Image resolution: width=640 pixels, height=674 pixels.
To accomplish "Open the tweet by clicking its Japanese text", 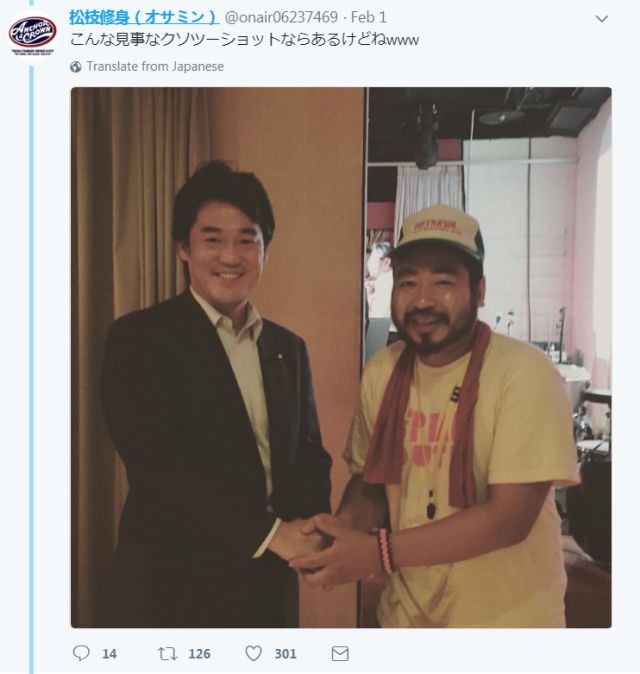I will (x=244, y=40).
